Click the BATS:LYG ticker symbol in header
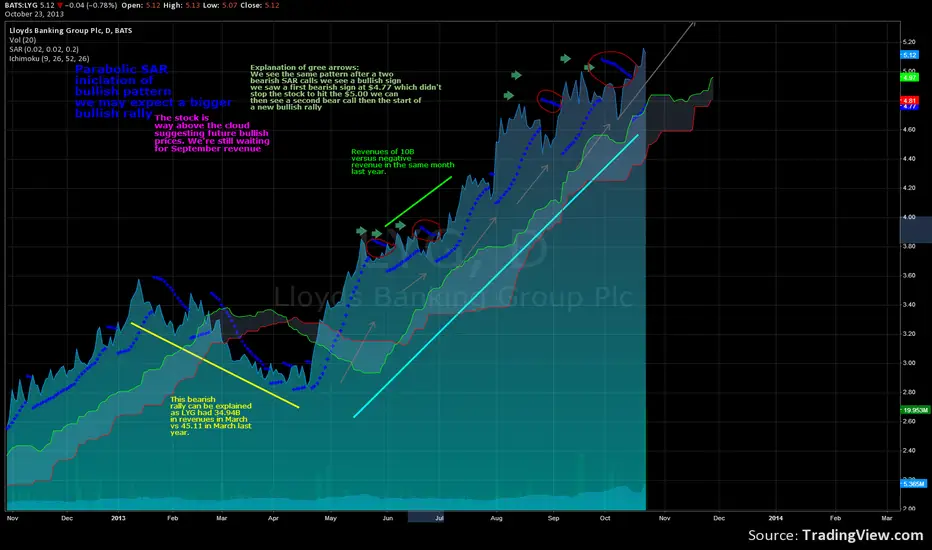 (x=21, y=5)
